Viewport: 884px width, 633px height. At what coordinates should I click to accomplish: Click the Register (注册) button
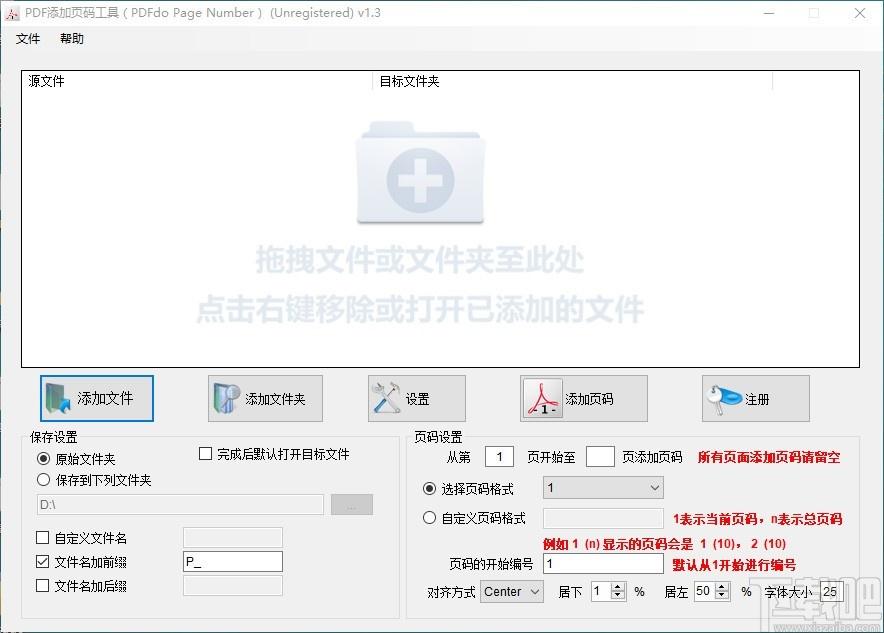[x=755, y=399]
